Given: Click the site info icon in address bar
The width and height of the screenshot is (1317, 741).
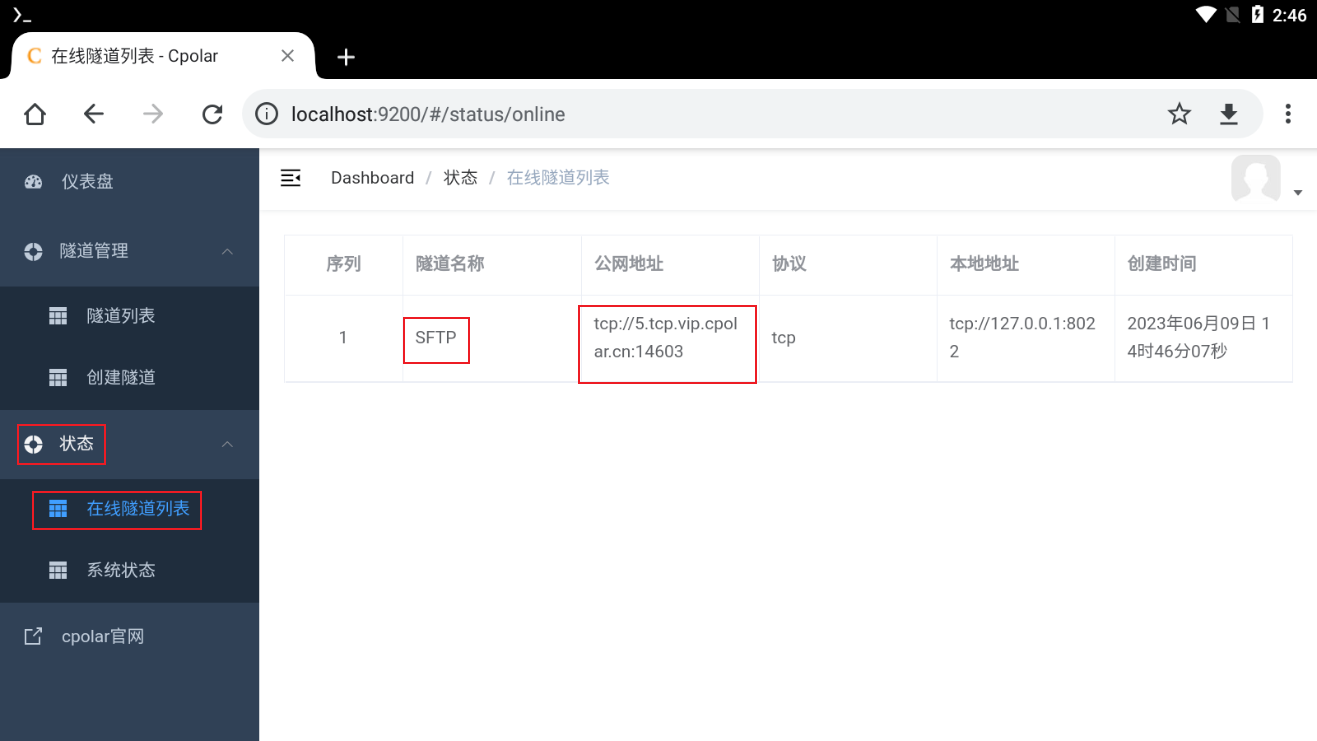Looking at the screenshot, I should tap(267, 114).
